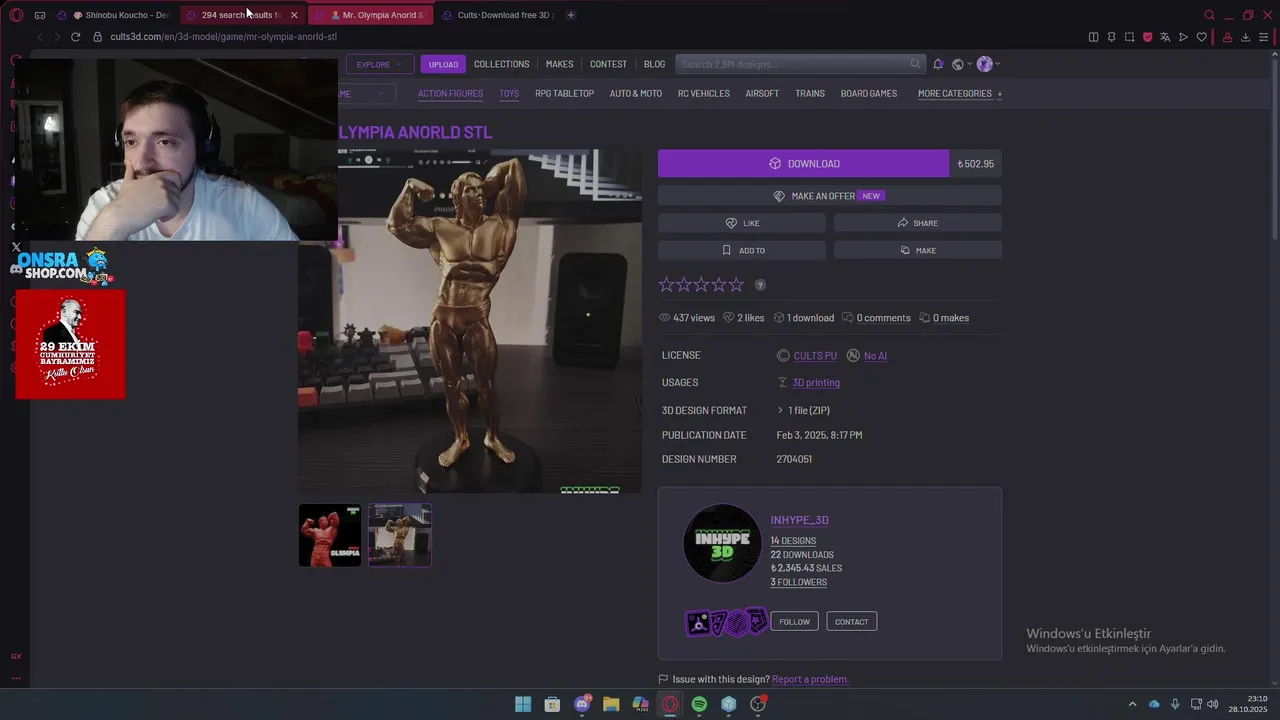Go to the CONTEST page

pos(608,64)
